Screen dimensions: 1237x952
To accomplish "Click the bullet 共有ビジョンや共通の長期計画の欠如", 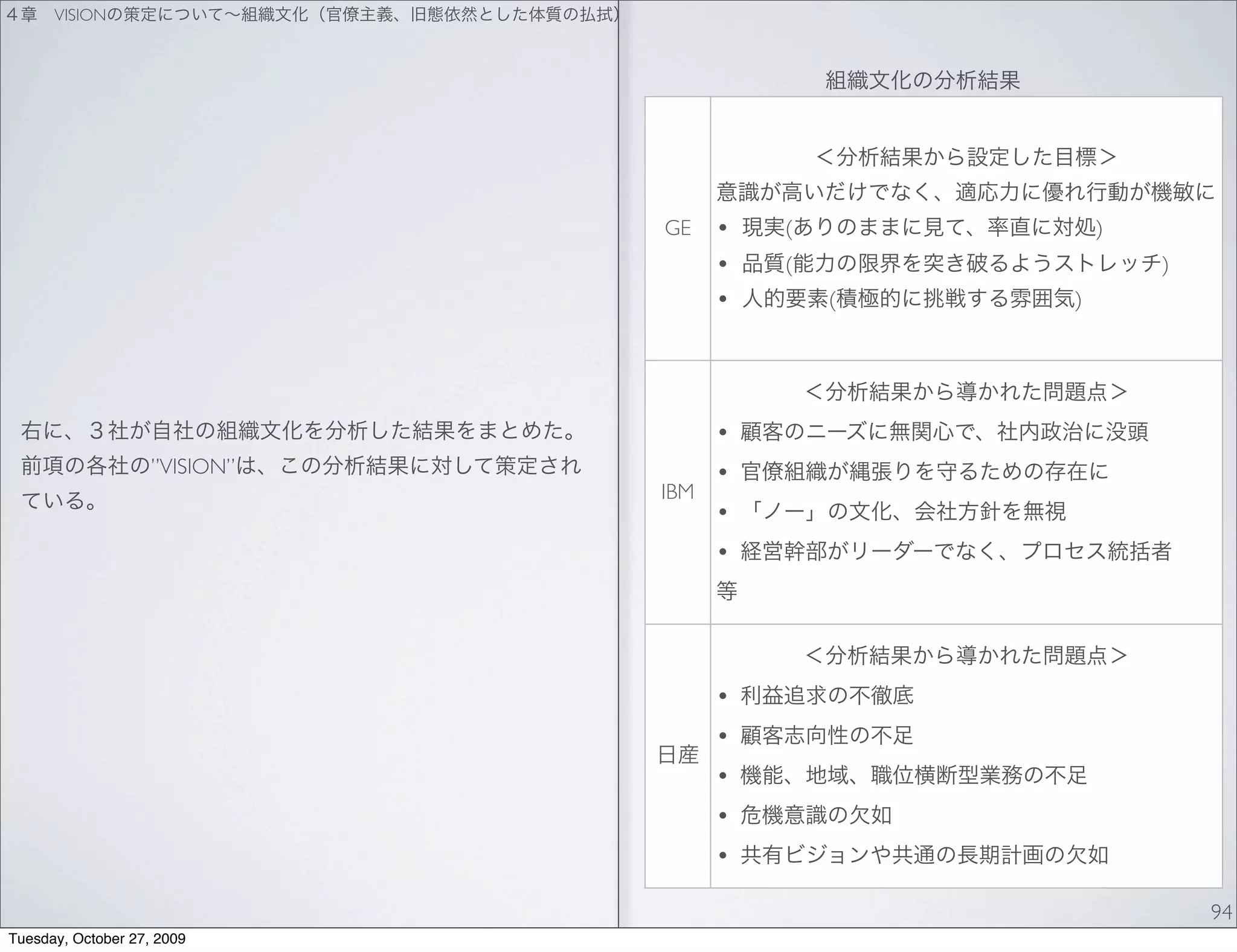I will click(x=924, y=855).
